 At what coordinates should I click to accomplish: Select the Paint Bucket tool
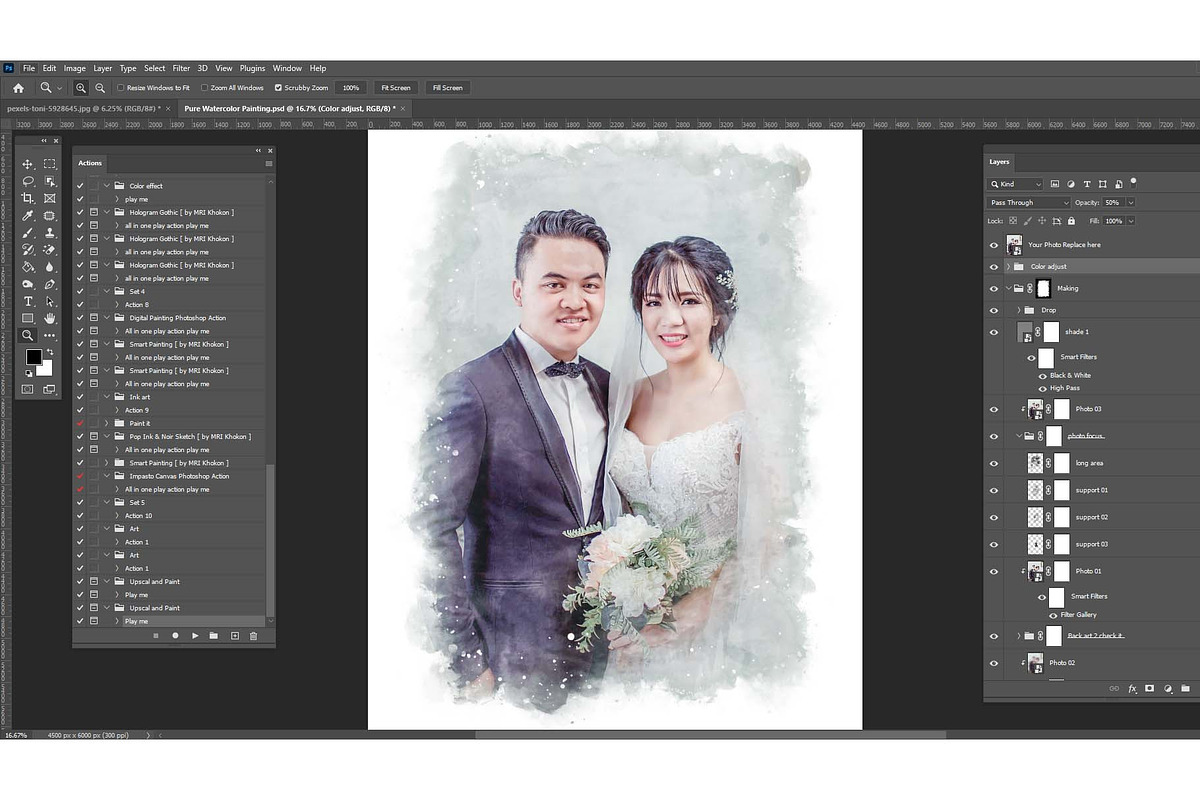click(x=28, y=266)
